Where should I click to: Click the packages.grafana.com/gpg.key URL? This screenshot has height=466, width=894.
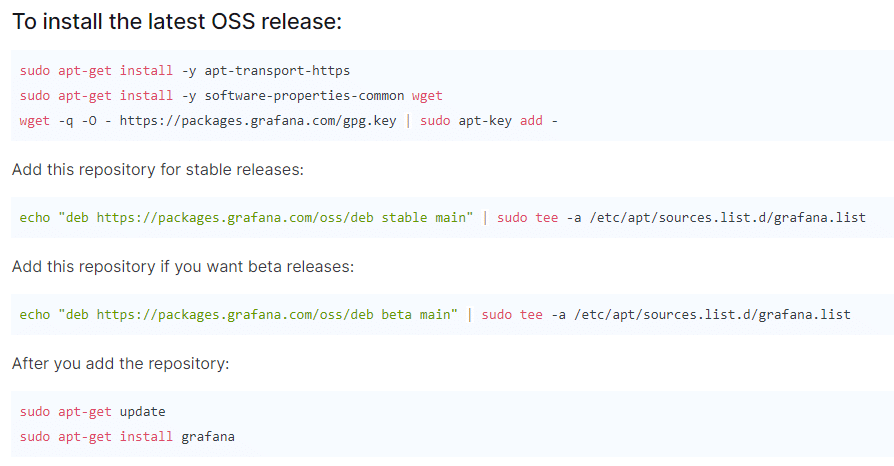click(258, 121)
